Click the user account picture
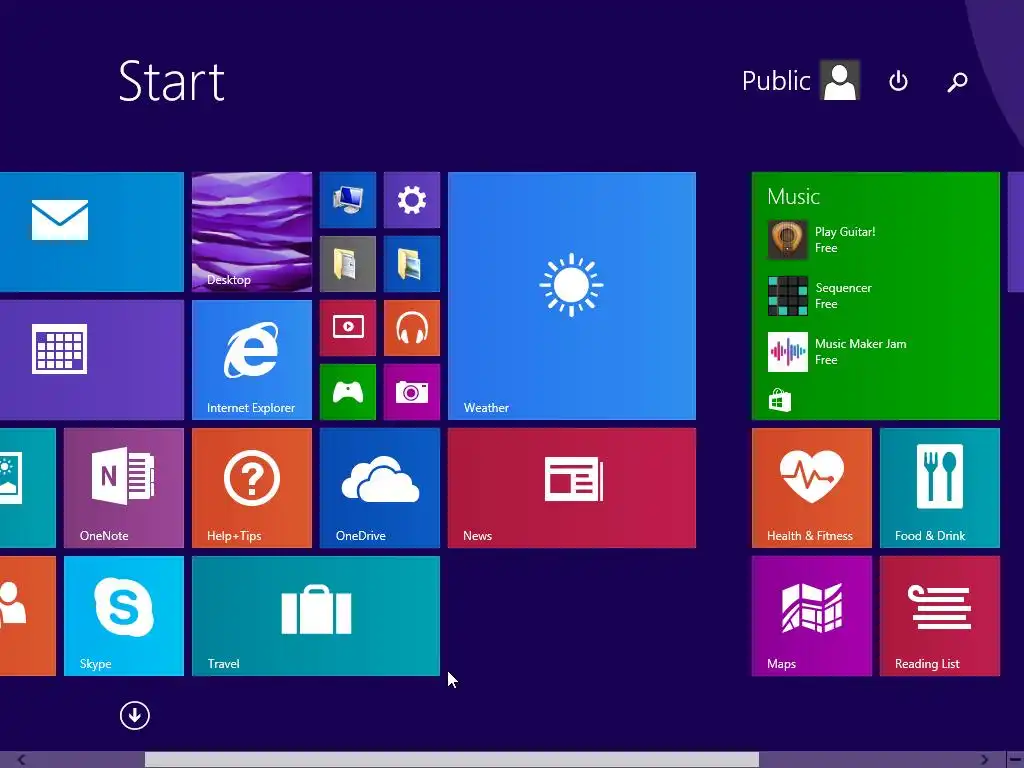1024x768 pixels. tap(840, 80)
